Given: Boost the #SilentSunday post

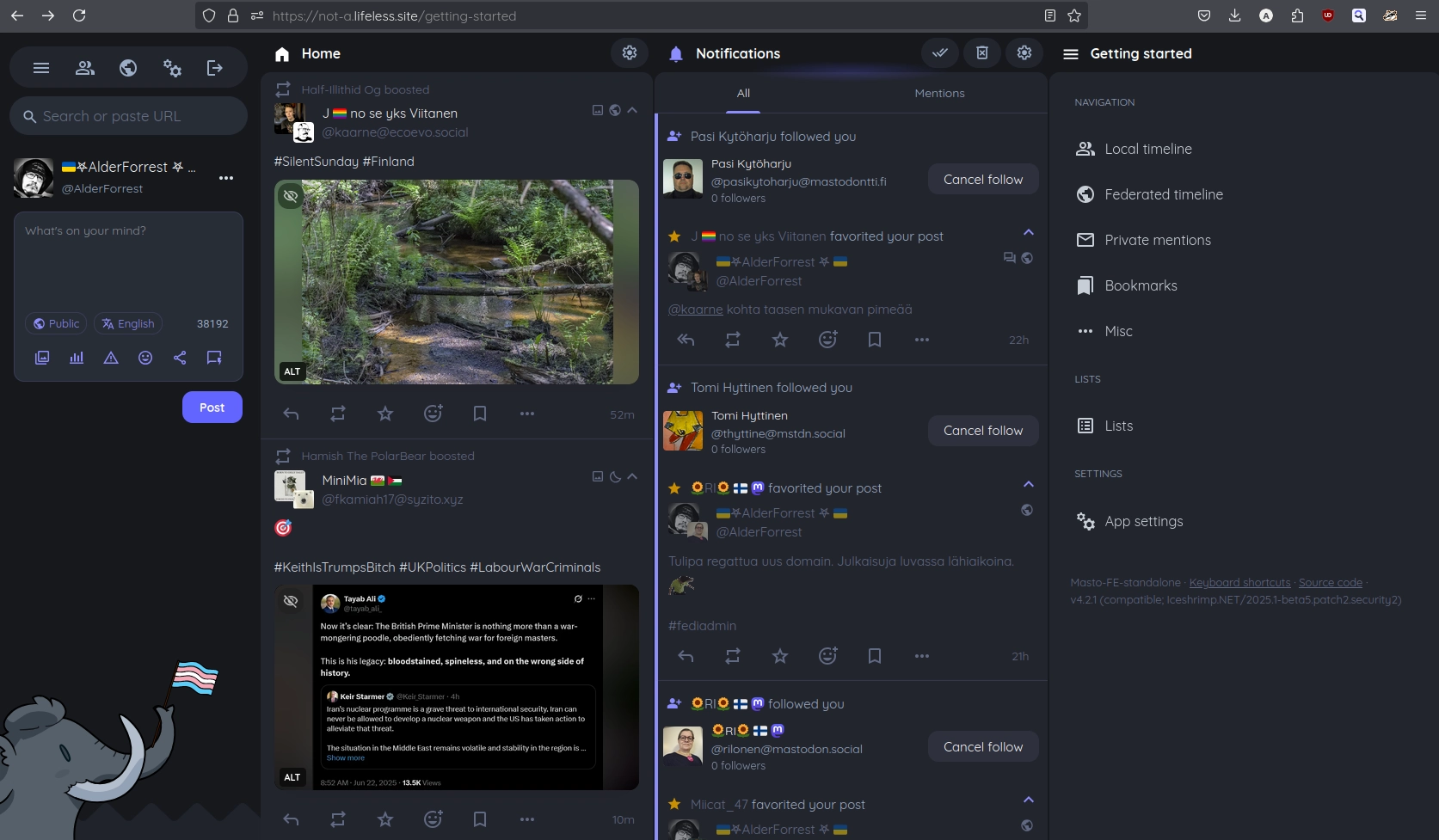Looking at the screenshot, I should point(337,414).
